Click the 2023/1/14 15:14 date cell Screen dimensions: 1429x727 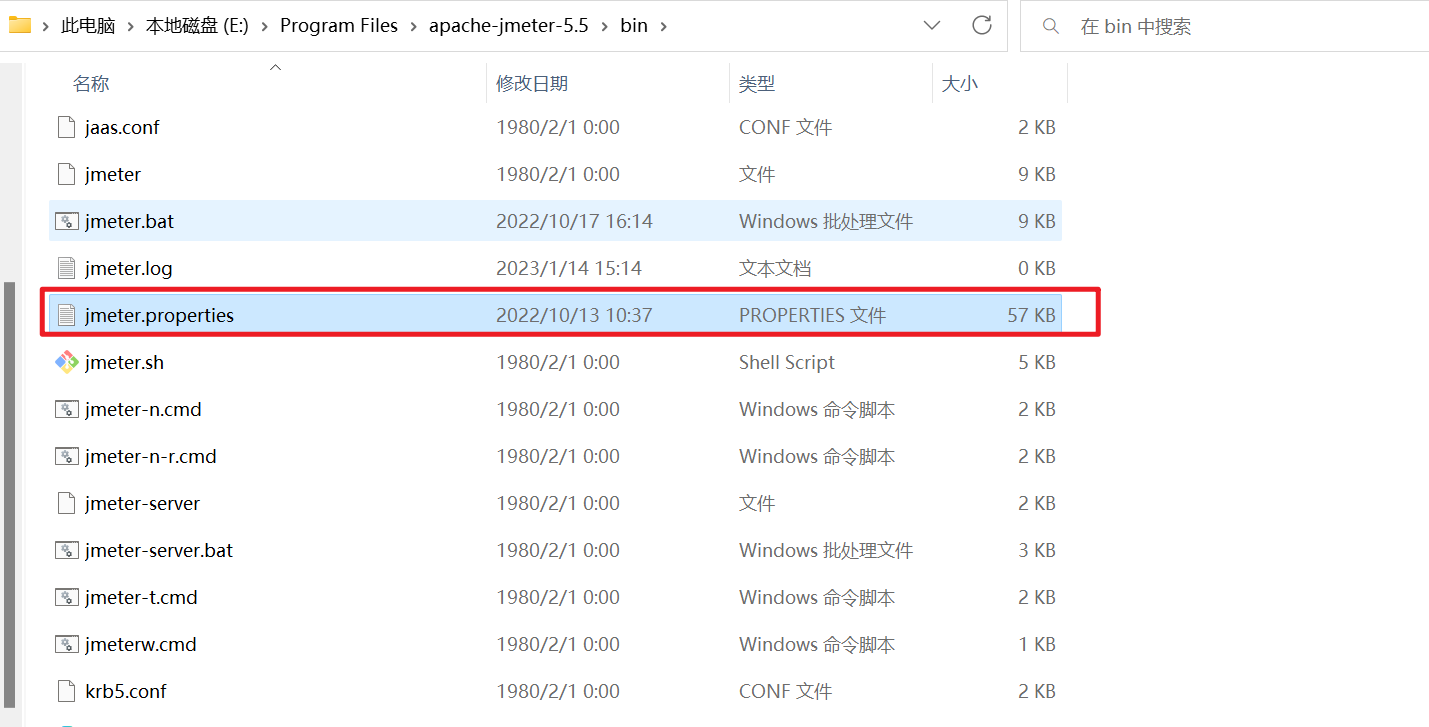point(569,268)
